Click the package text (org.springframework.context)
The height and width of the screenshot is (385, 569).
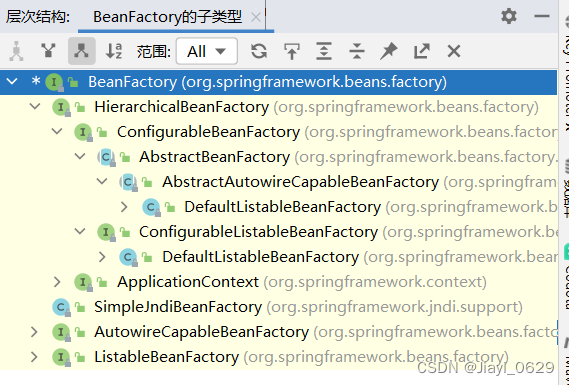375,282
